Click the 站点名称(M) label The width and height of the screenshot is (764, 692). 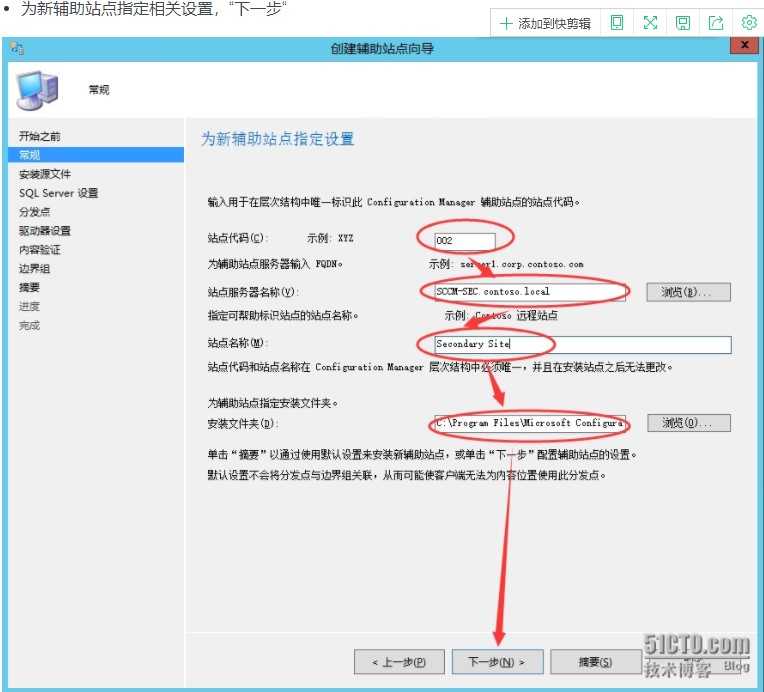237,343
